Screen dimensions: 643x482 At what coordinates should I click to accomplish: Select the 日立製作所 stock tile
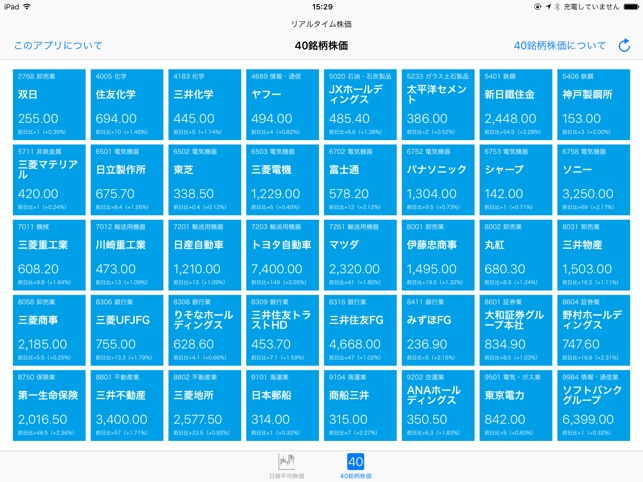click(x=127, y=180)
